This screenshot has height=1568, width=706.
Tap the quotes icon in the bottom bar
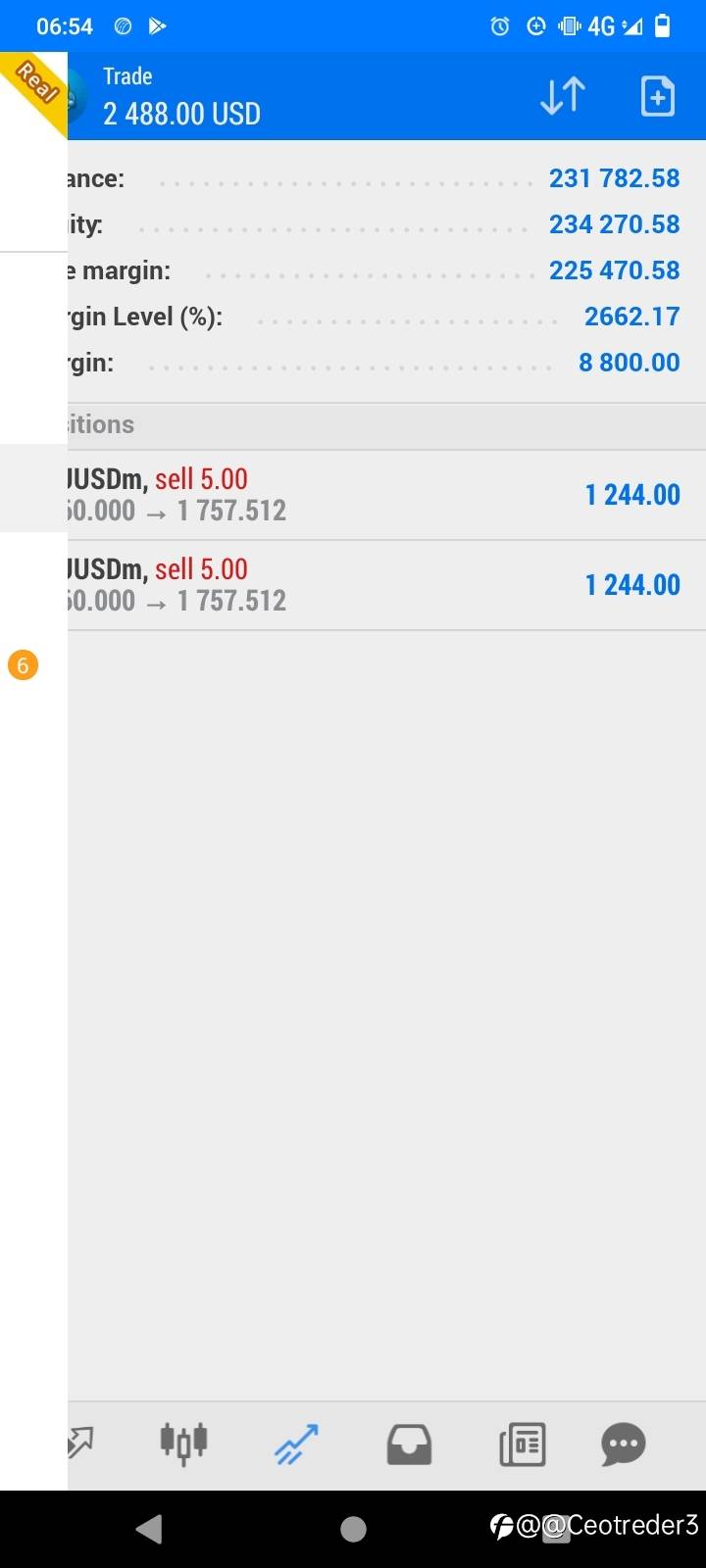(80, 1443)
